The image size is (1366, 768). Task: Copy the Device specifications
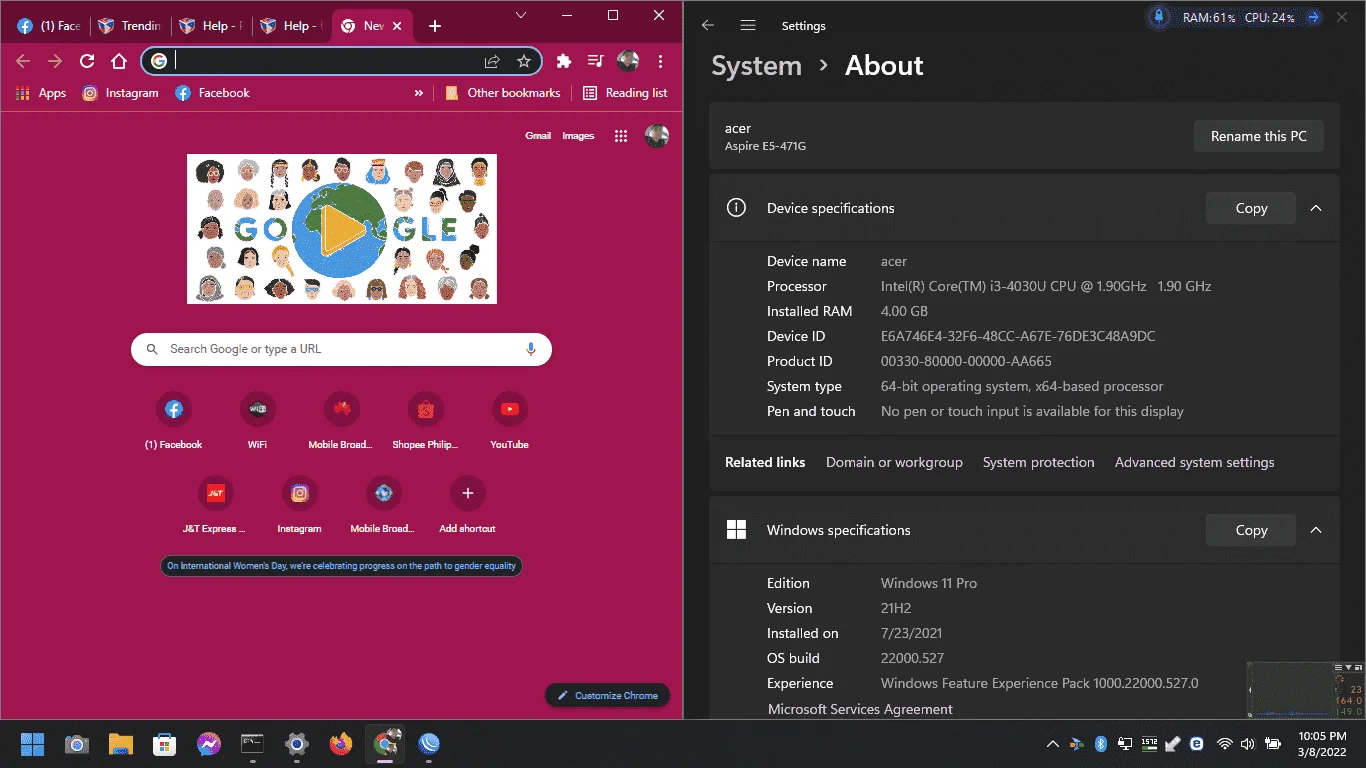click(x=1251, y=208)
